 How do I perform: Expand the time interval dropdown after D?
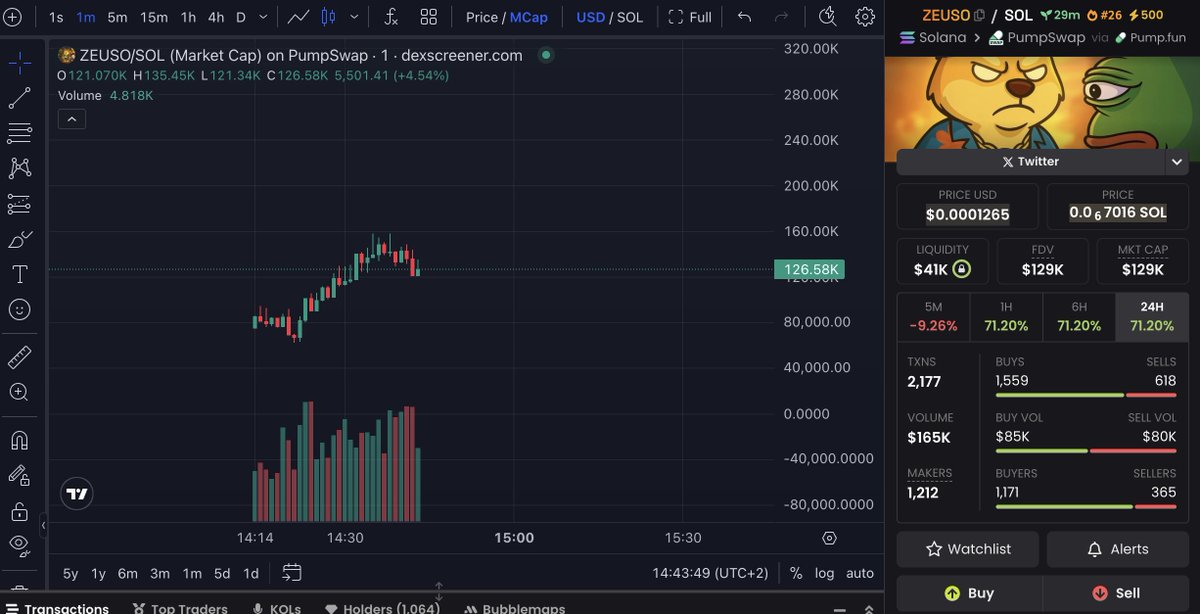pos(262,17)
